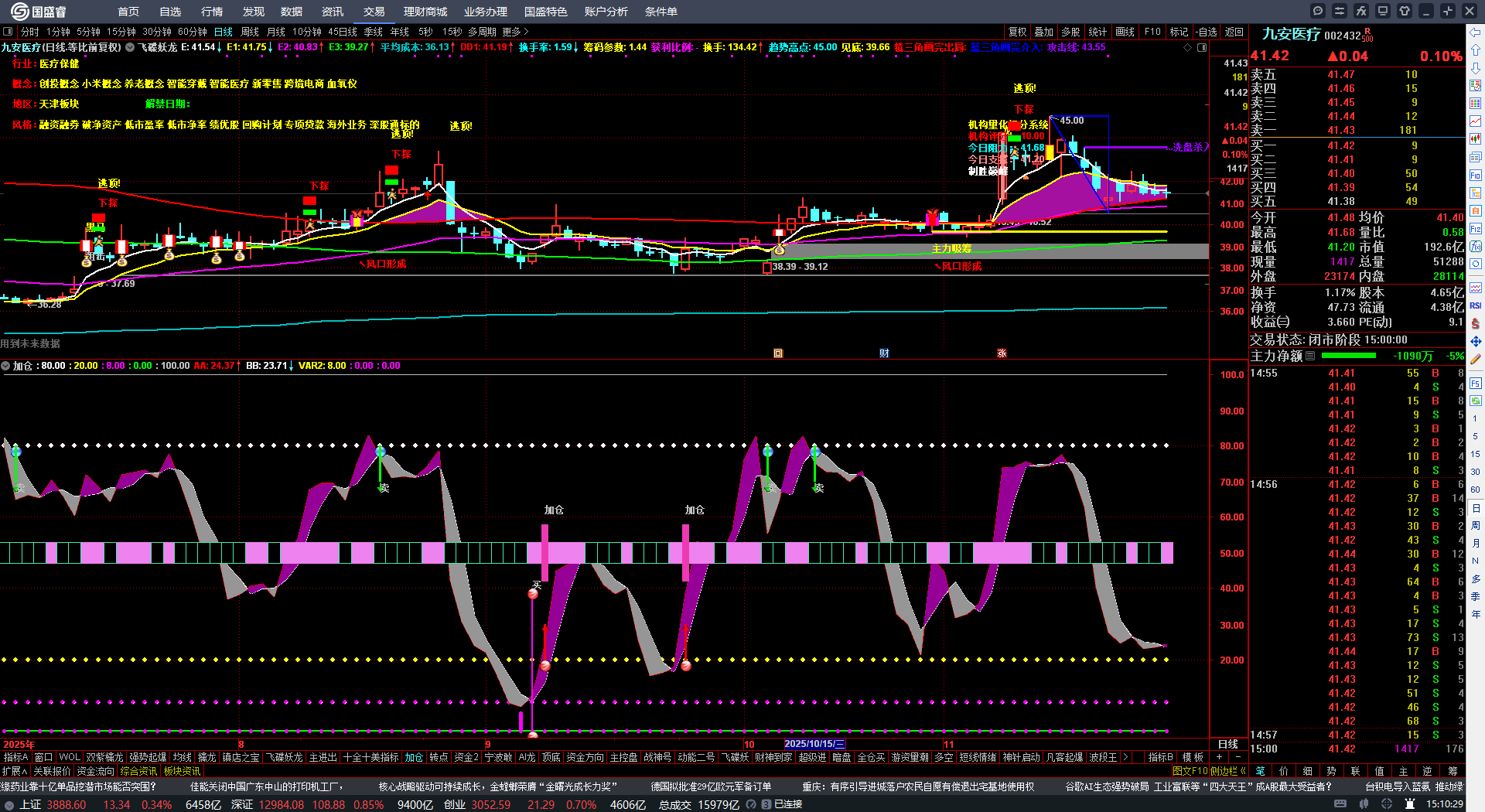Open the message chat icon in title bar
This screenshot has width=1485, height=812.
(x=1318, y=11)
